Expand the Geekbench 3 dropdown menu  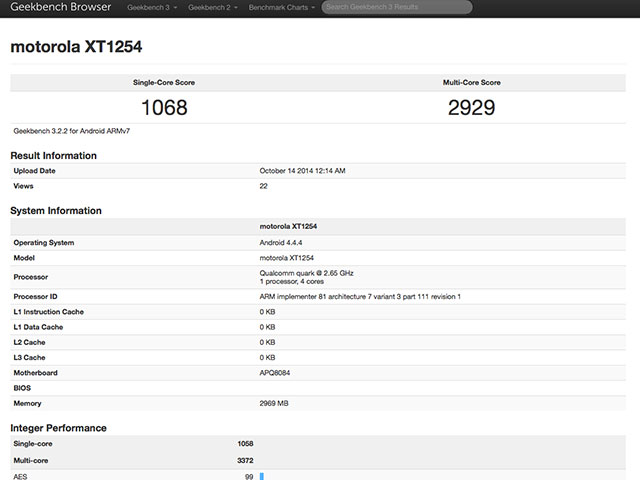152,7
